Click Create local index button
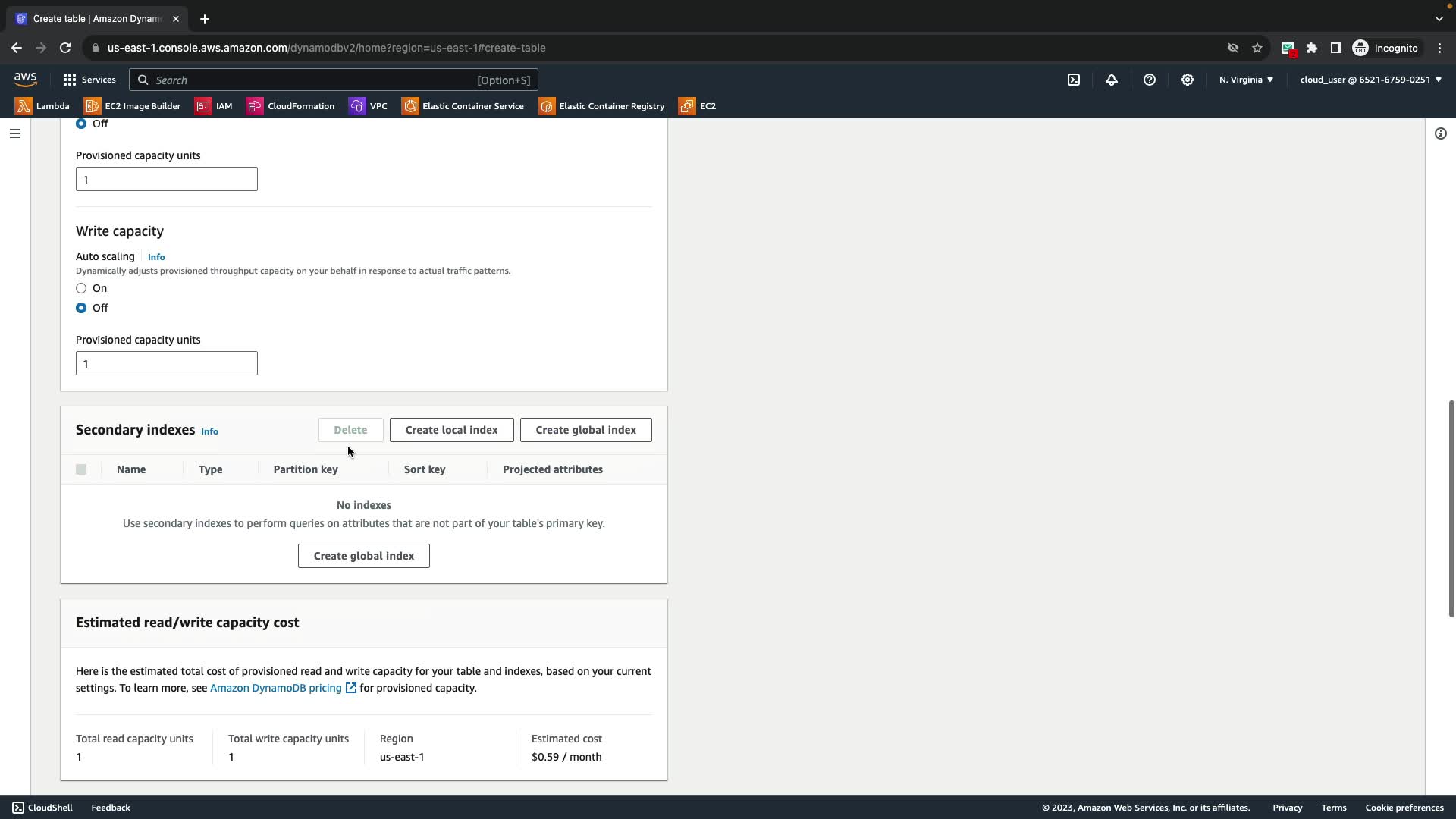The image size is (1456, 819). [451, 430]
